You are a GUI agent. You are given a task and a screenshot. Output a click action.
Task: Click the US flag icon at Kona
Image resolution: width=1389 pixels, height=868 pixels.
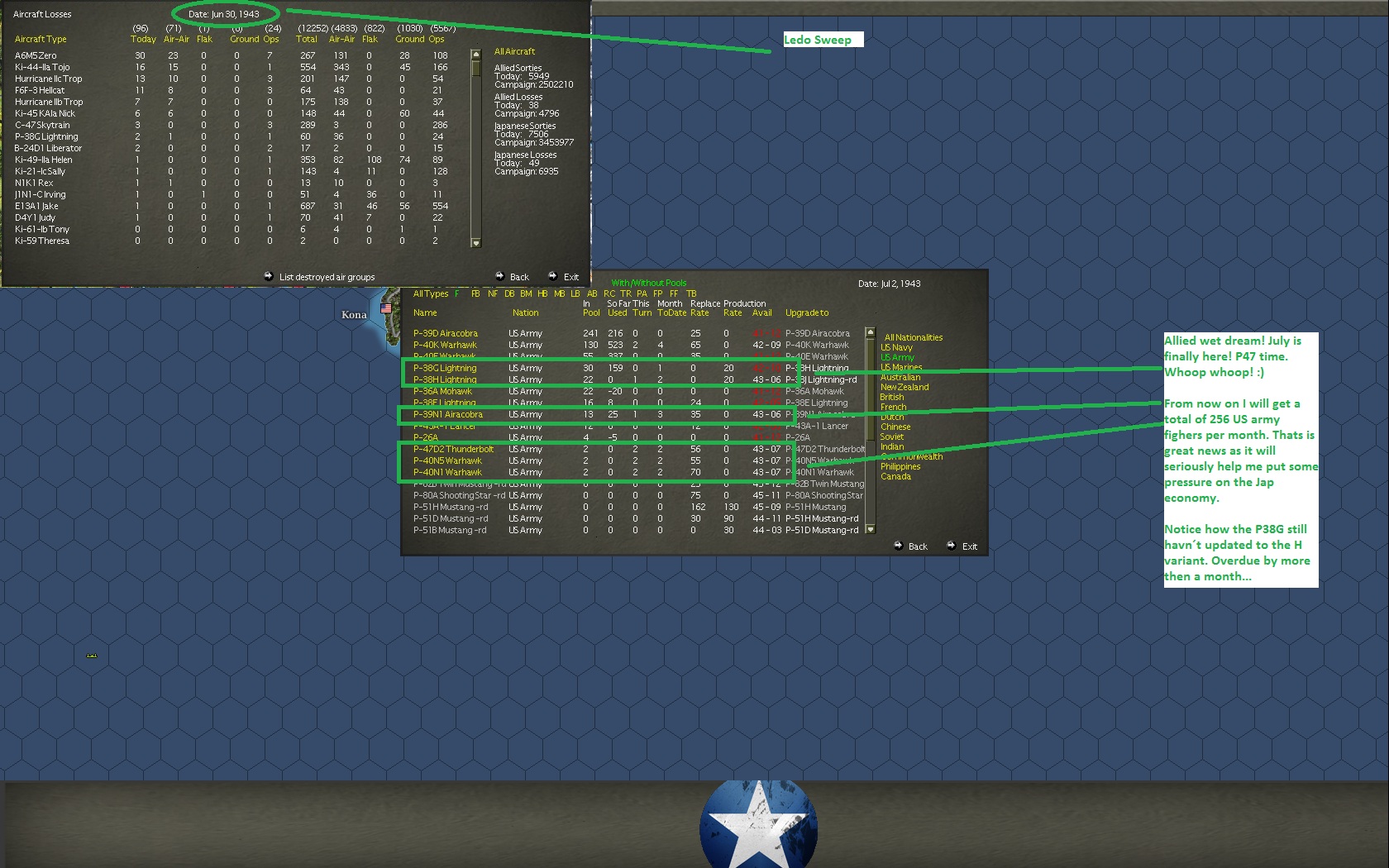pos(386,308)
